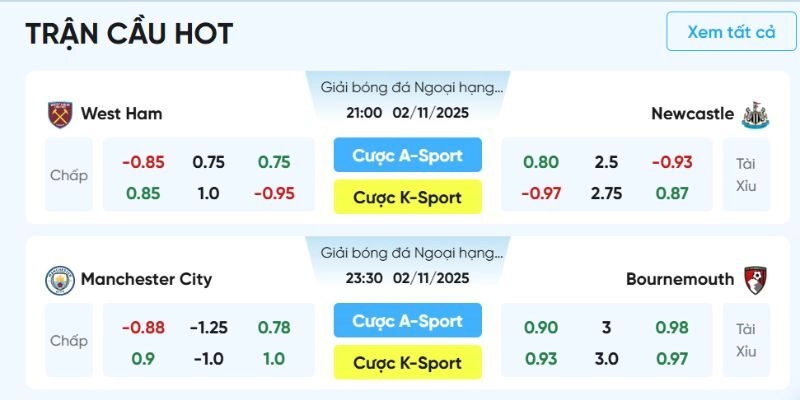Choose handicap odds 0.78 in Manchester City match
Image resolution: width=800 pixels, height=400 pixels.
pyautogui.click(x=274, y=328)
